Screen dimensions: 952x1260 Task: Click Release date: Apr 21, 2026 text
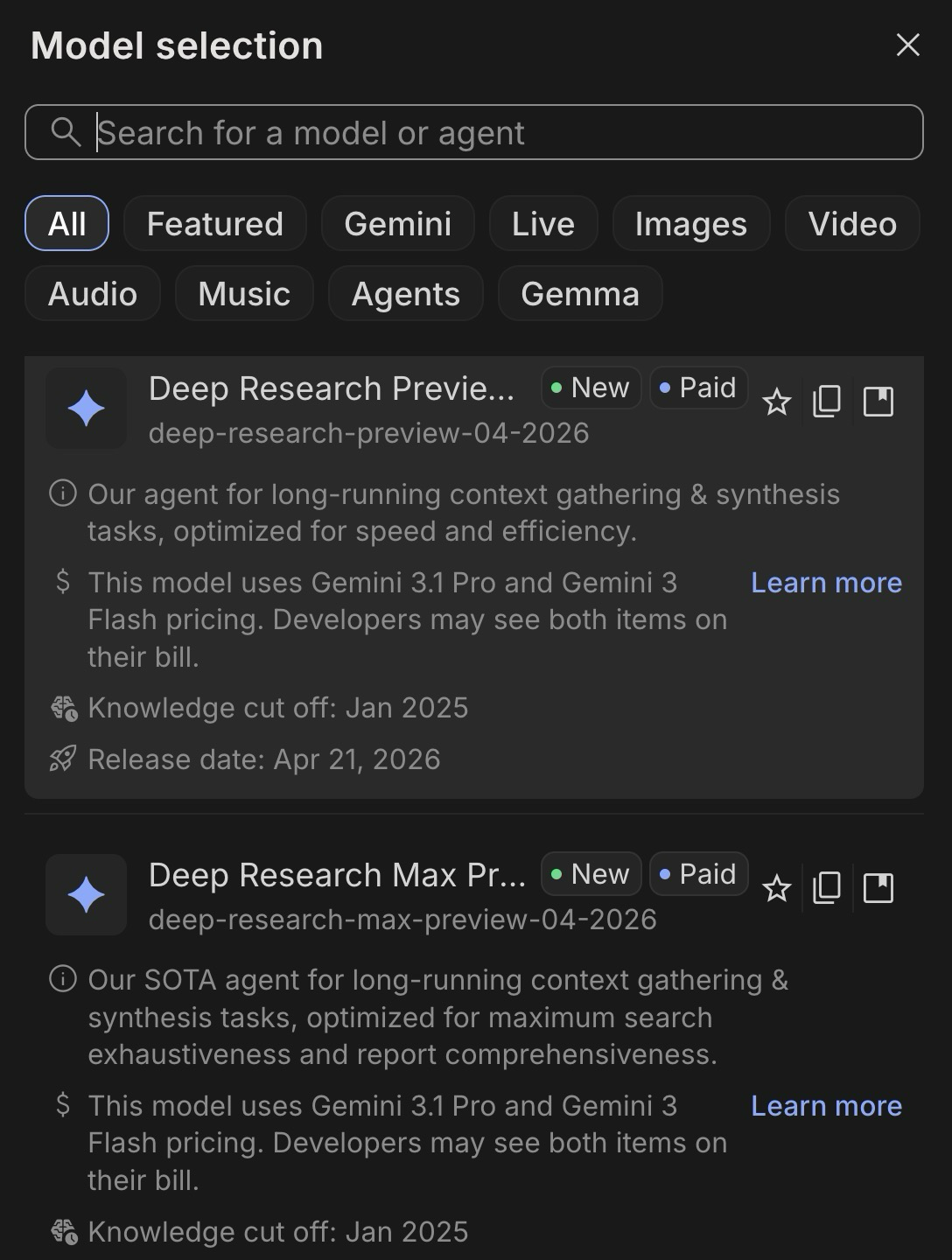pyautogui.click(x=264, y=759)
